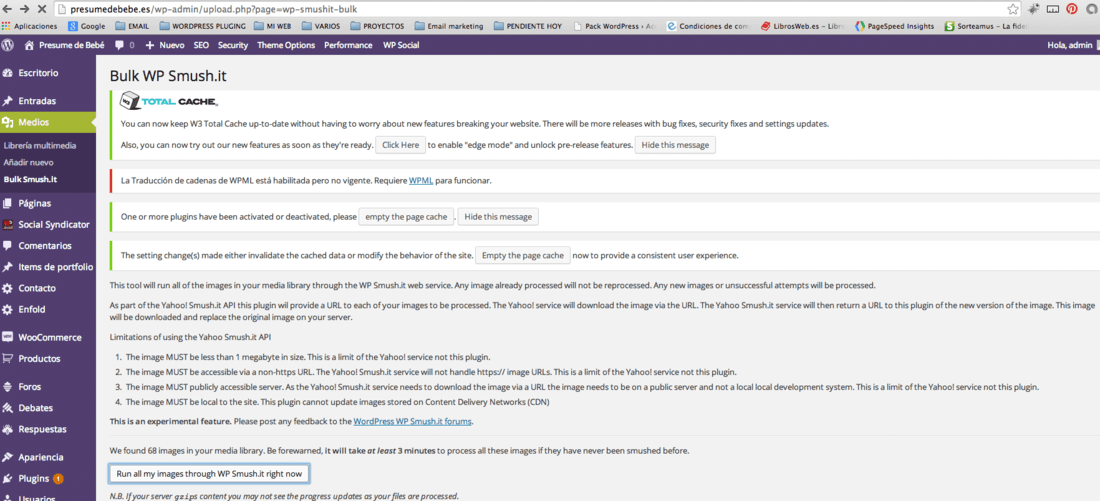This screenshot has height=501, width=1100.
Task: Click the Respuestas icon in sidebar
Action: tap(8, 429)
